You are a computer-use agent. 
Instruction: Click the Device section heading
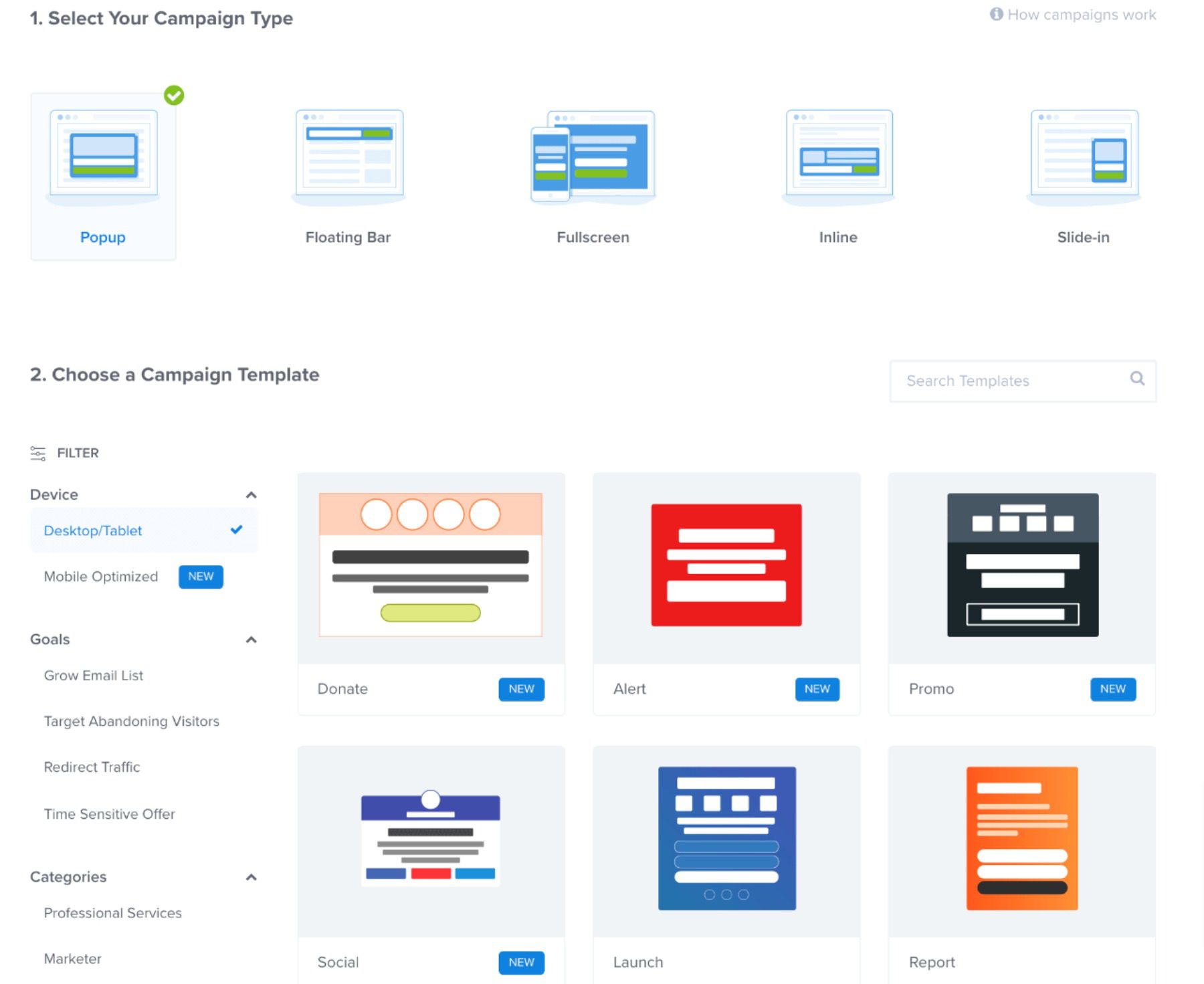pos(54,495)
